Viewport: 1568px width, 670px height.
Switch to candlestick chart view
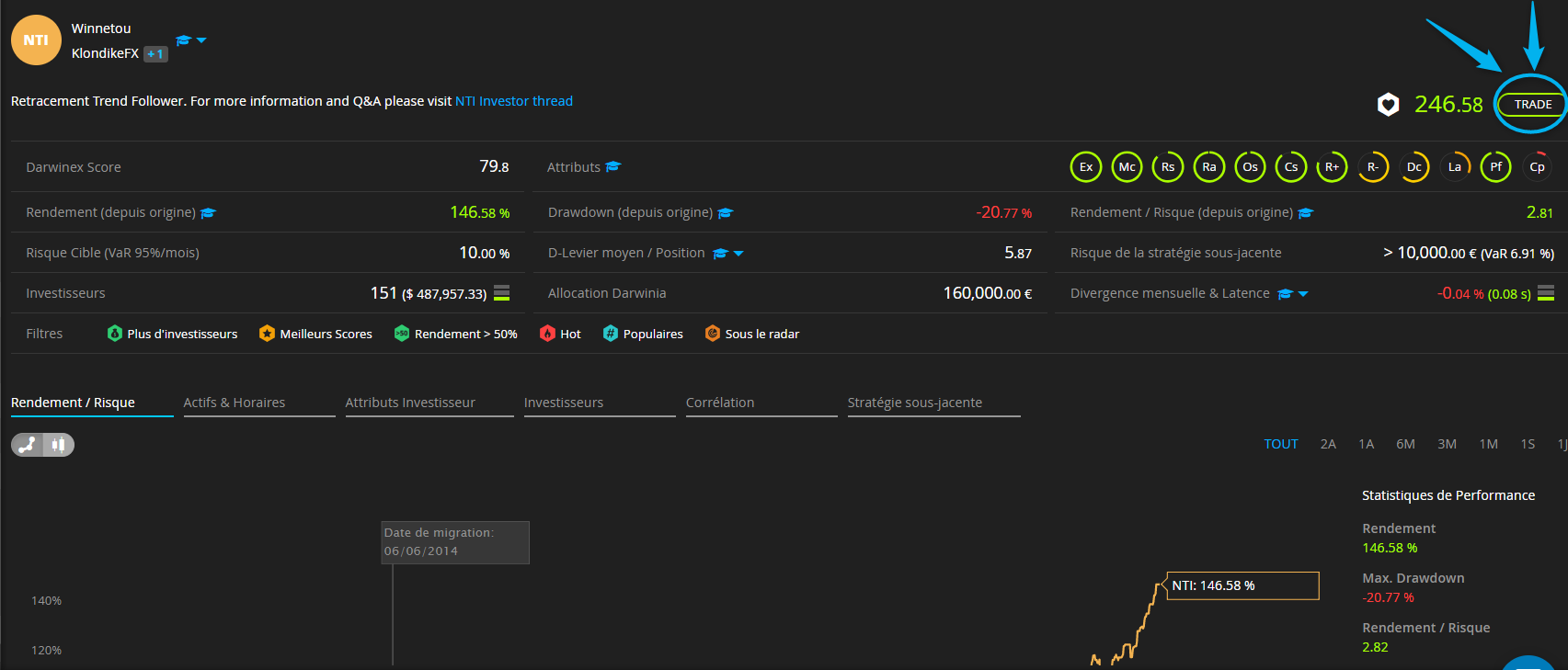point(59,445)
